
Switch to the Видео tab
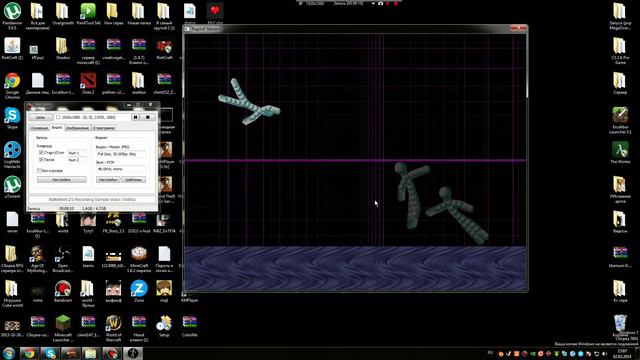(x=57, y=127)
